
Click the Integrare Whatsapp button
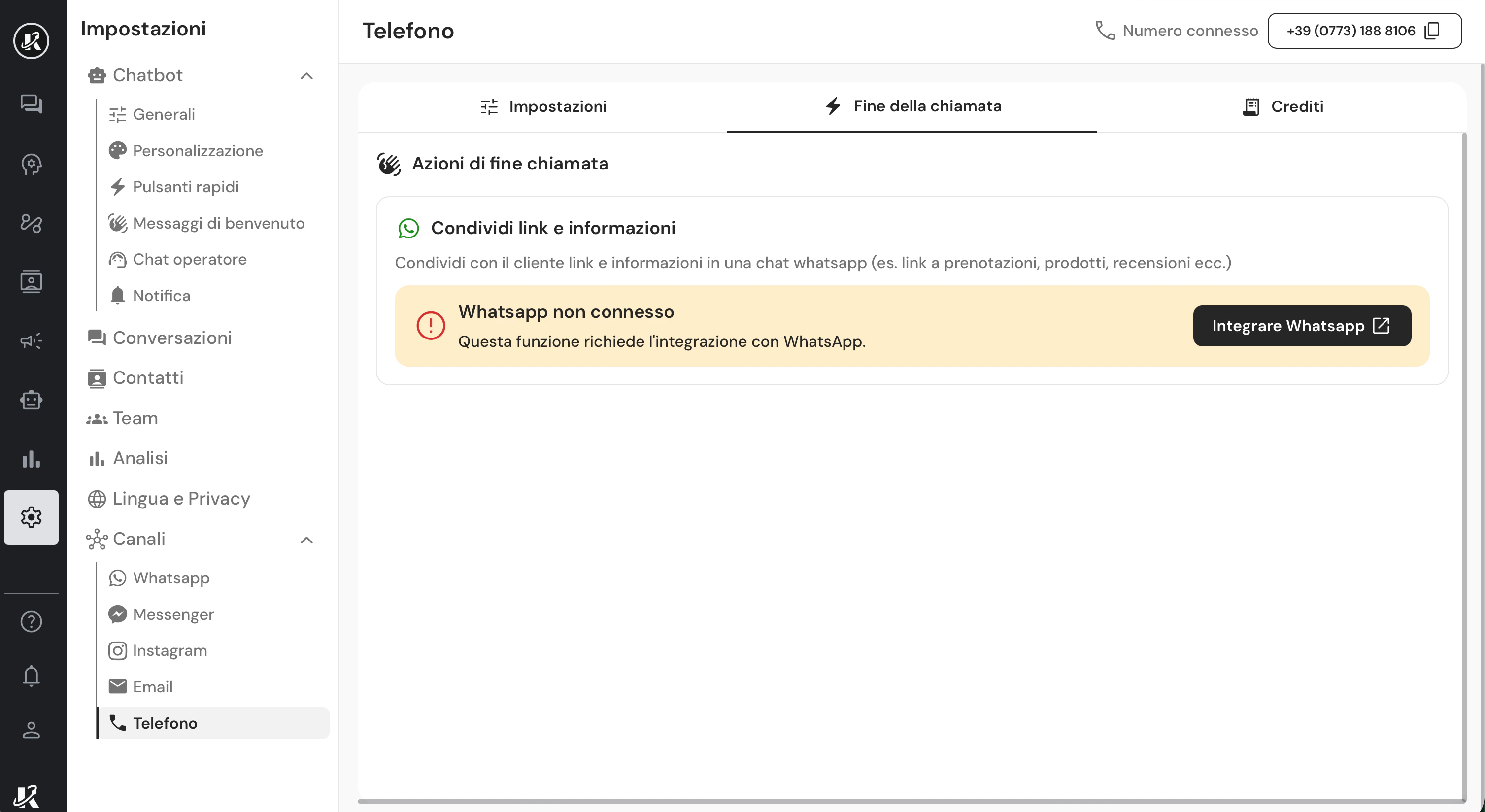click(1302, 326)
